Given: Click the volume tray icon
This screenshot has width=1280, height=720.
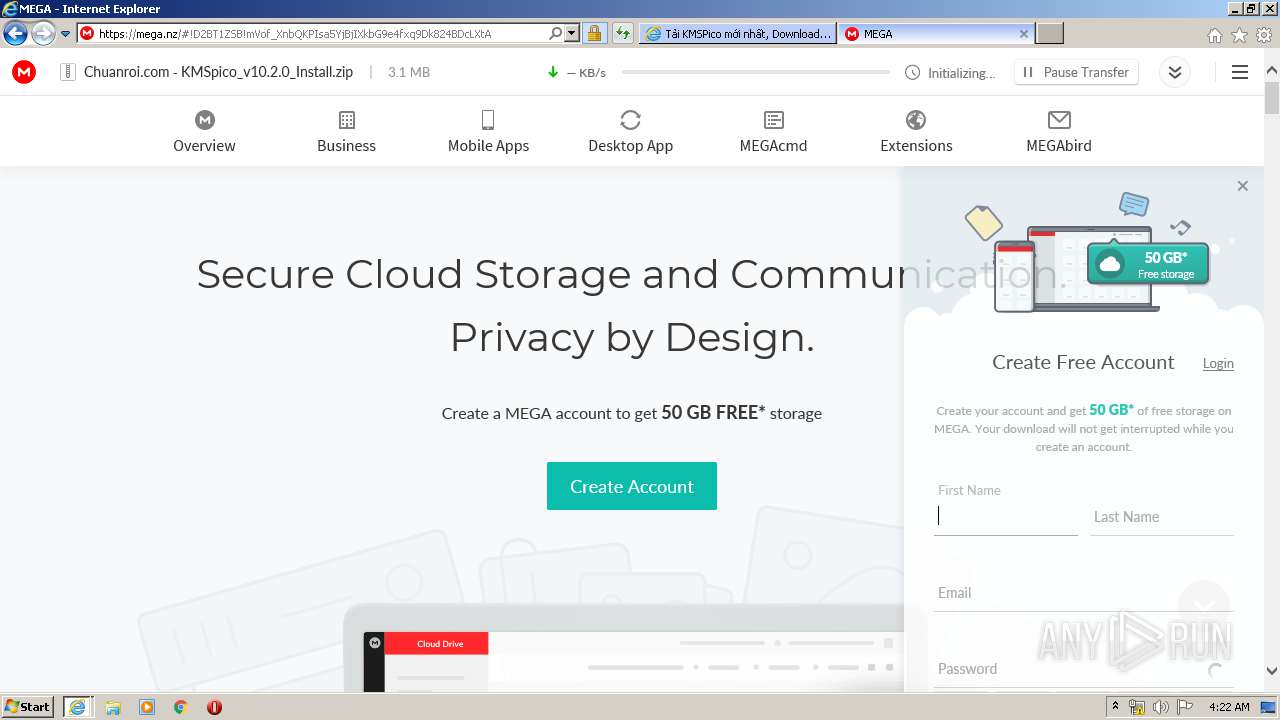Looking at the screenshot, I should pos(1161,707).
